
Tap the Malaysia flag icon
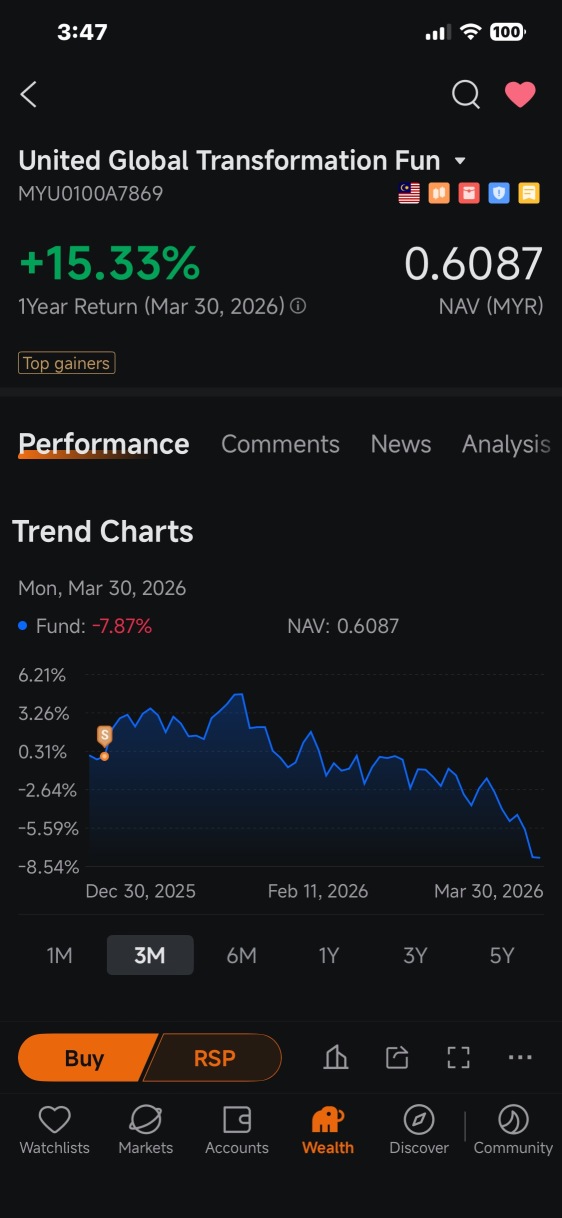409,193
